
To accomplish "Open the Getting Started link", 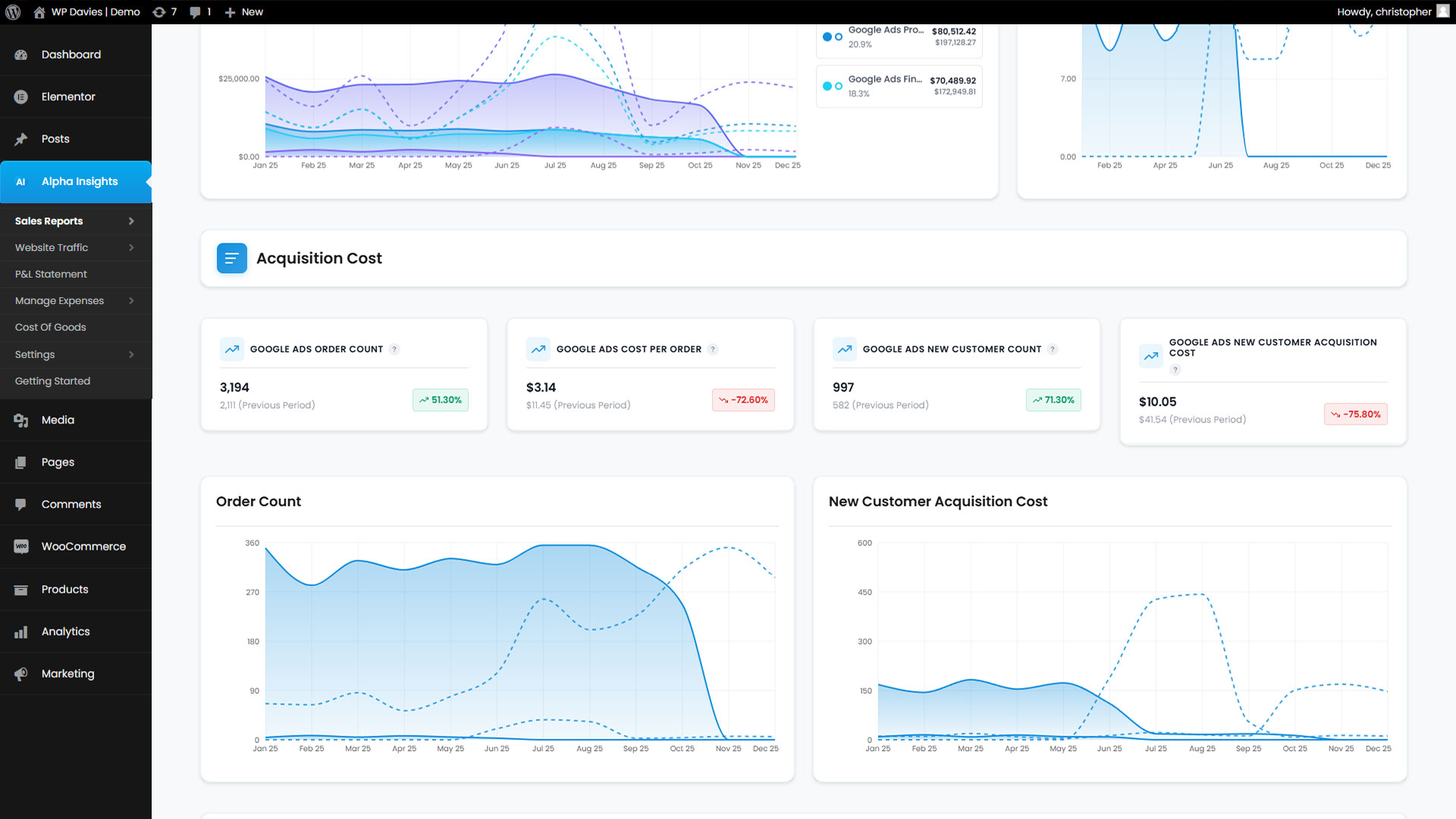I will coord(52,381).
